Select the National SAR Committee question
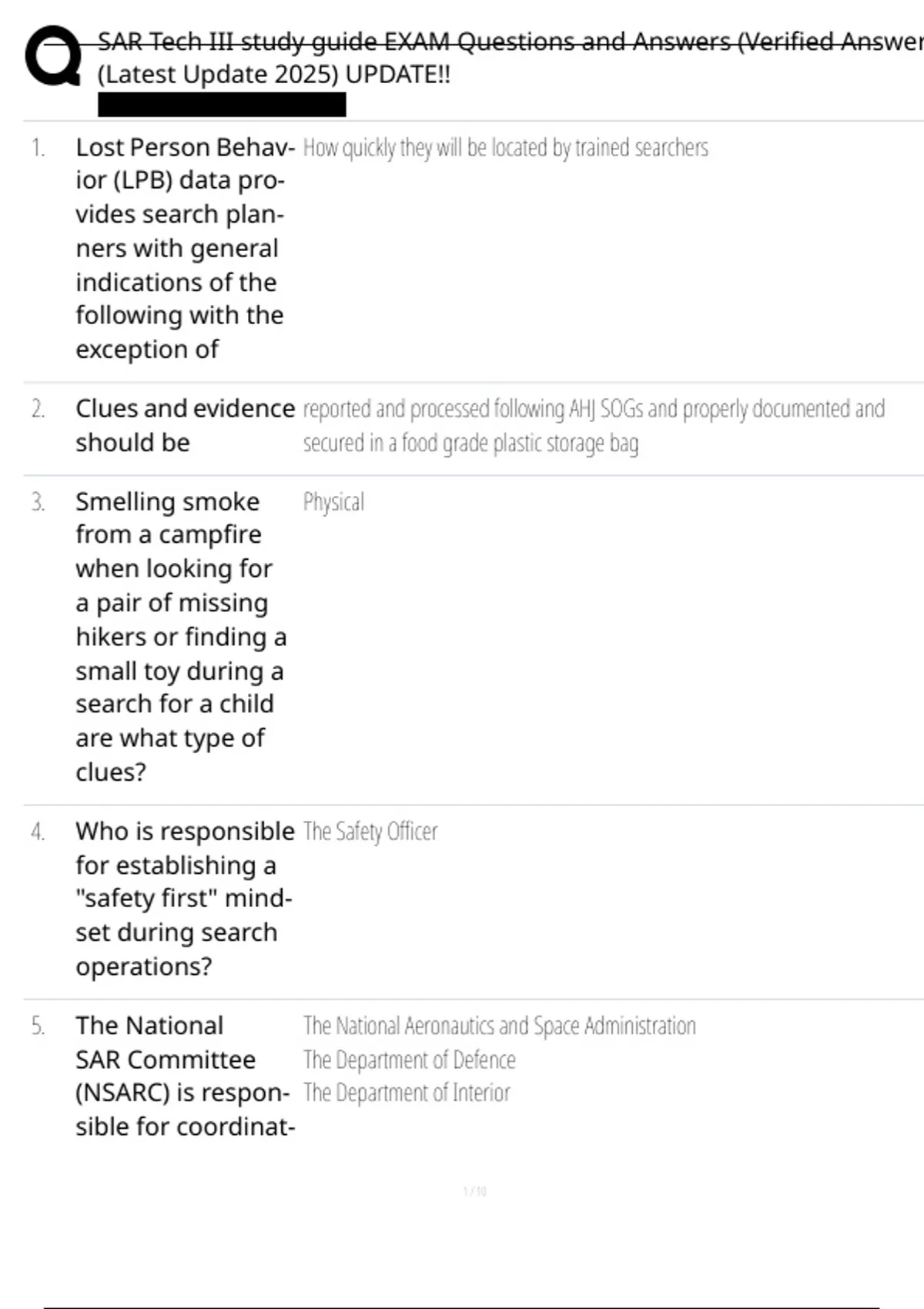This screenshot has height=1309, width=924. [185, 1076]
